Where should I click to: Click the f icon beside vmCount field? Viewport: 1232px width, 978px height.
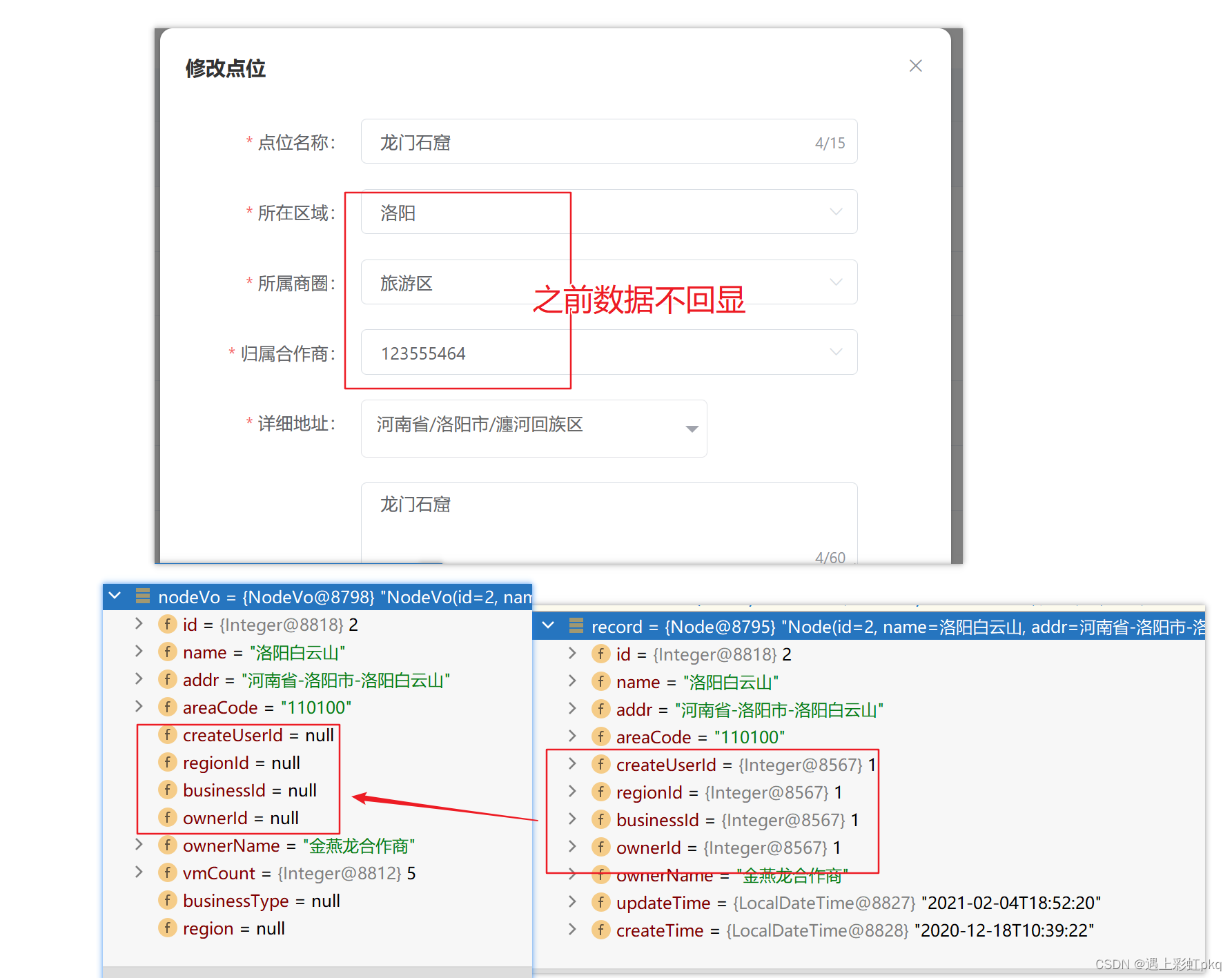tap(168, 872)
